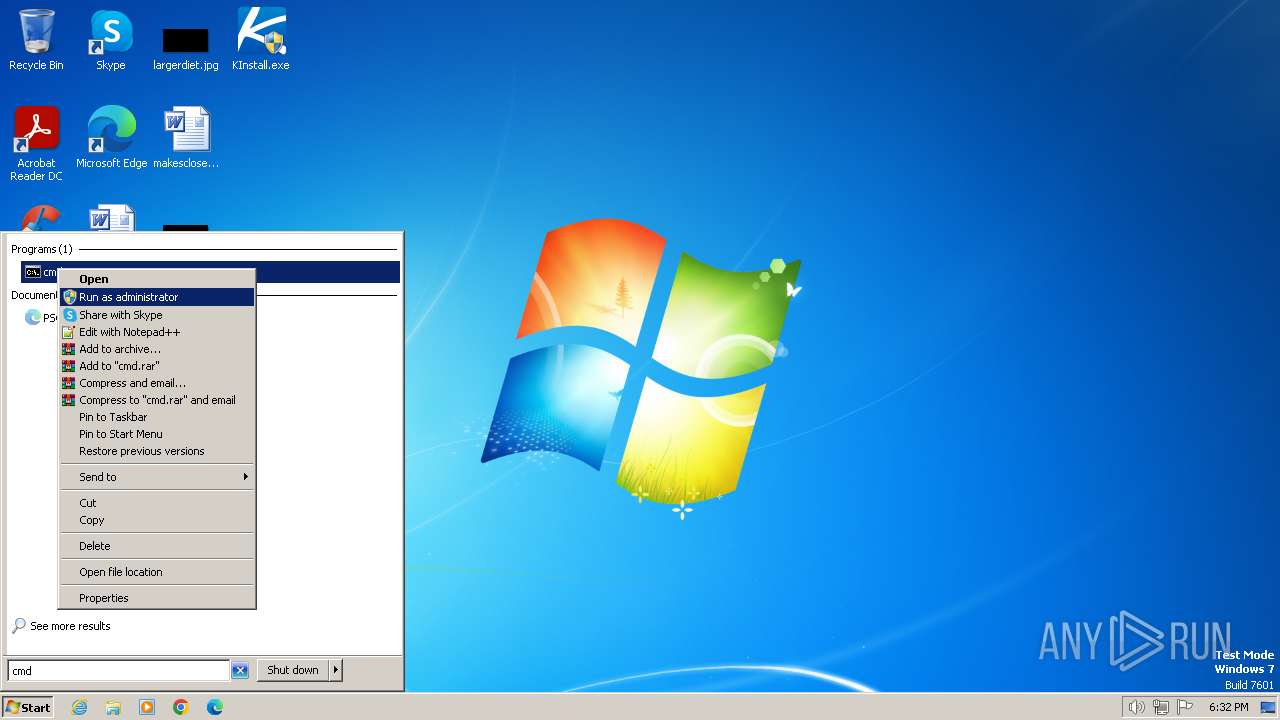Viewport: 1280px width, 720px height.
Task: Open Microsoft Edge from the taskbar
Action: point(215,707)
